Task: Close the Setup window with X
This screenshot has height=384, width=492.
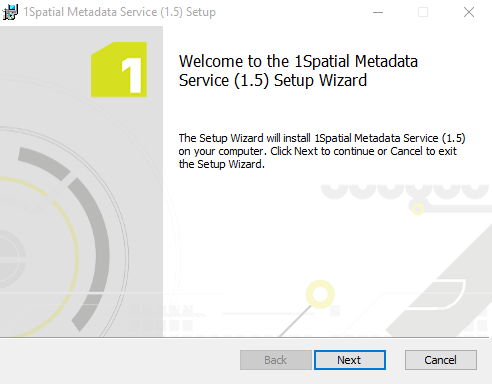Action: (469, 12)
